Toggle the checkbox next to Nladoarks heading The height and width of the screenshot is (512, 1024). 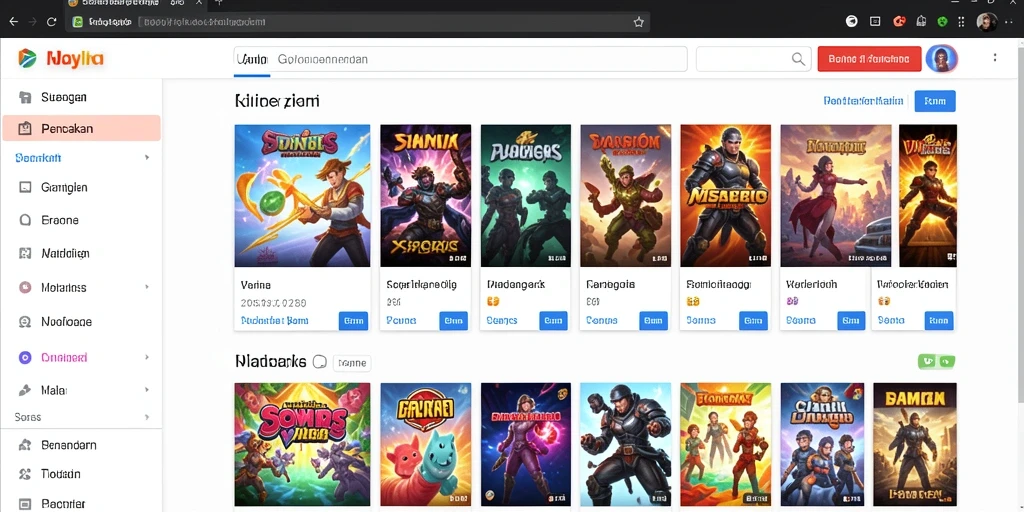(319, 362)
